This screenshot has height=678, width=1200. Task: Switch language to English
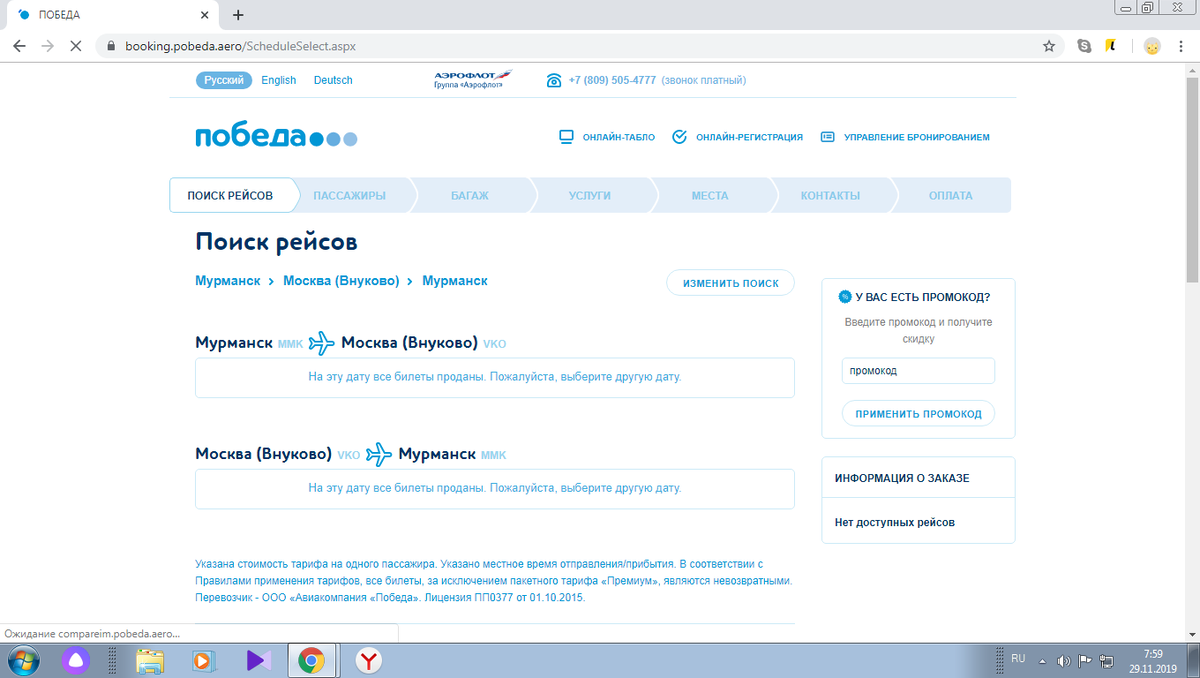point(279,80)
